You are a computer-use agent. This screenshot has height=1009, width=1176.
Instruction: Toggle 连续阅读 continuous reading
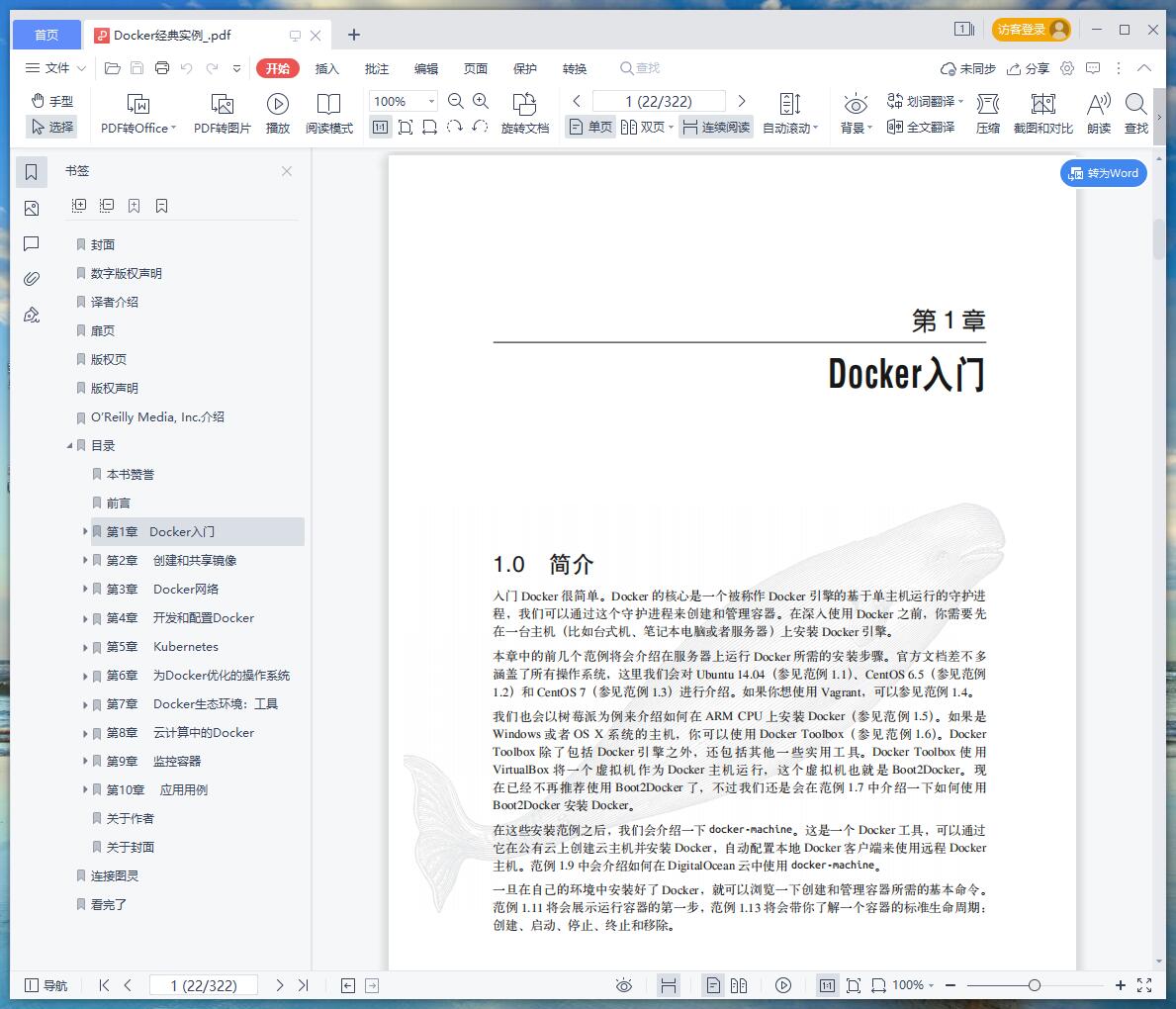tap(716, 127)
